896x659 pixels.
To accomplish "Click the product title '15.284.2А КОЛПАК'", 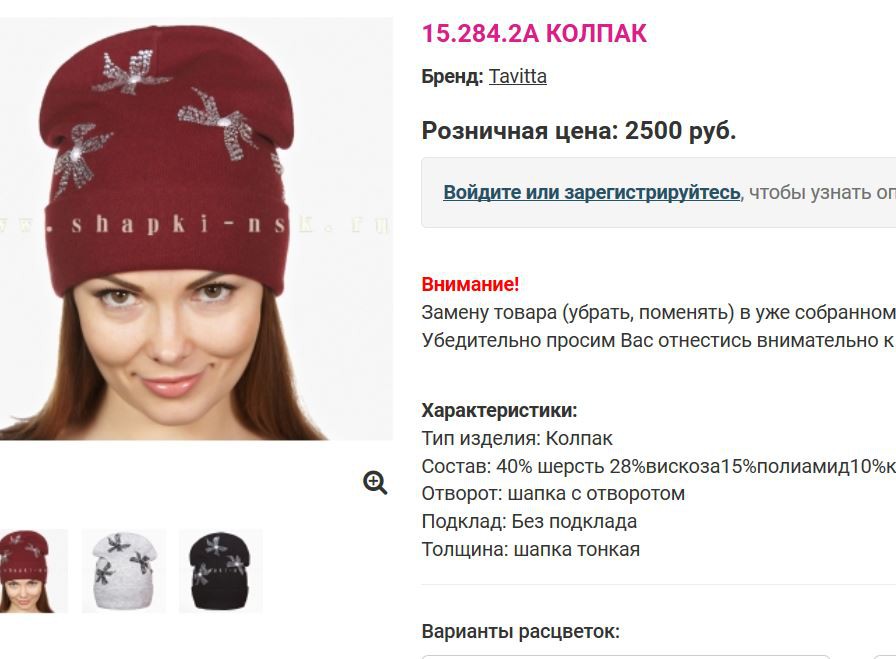I will [534, 33].
